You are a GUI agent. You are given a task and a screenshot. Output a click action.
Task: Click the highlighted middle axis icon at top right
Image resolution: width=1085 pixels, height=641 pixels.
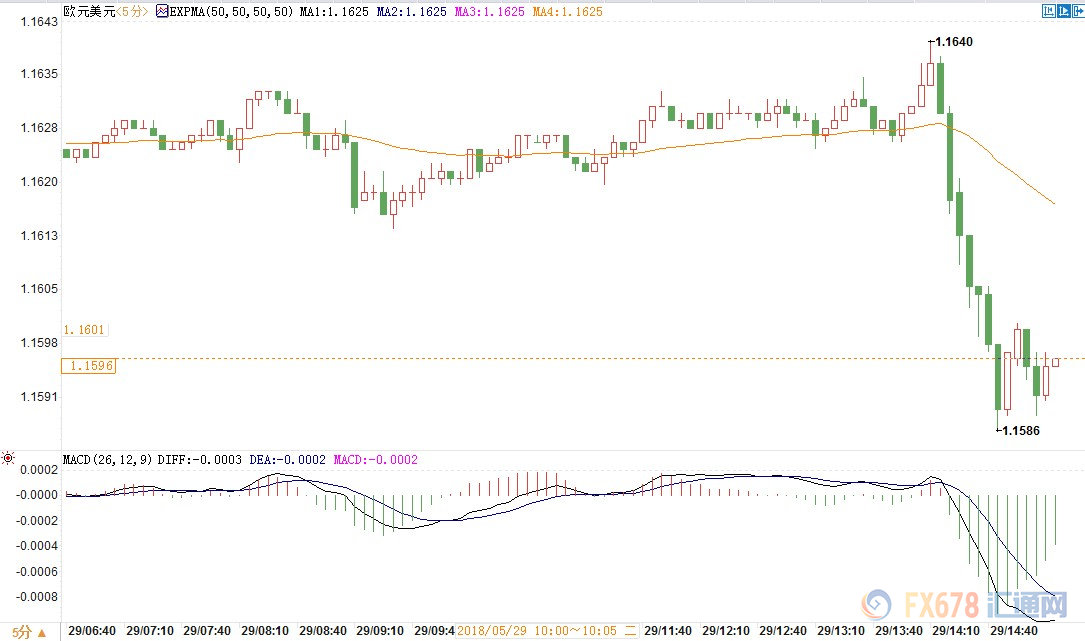pyautogui.click(x=1064, y=10)
